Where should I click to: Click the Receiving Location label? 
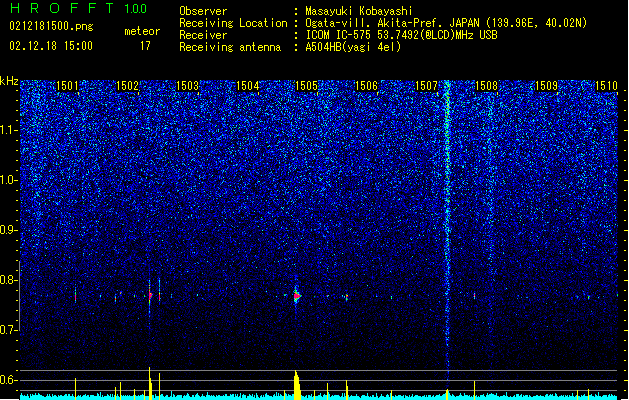233,23
